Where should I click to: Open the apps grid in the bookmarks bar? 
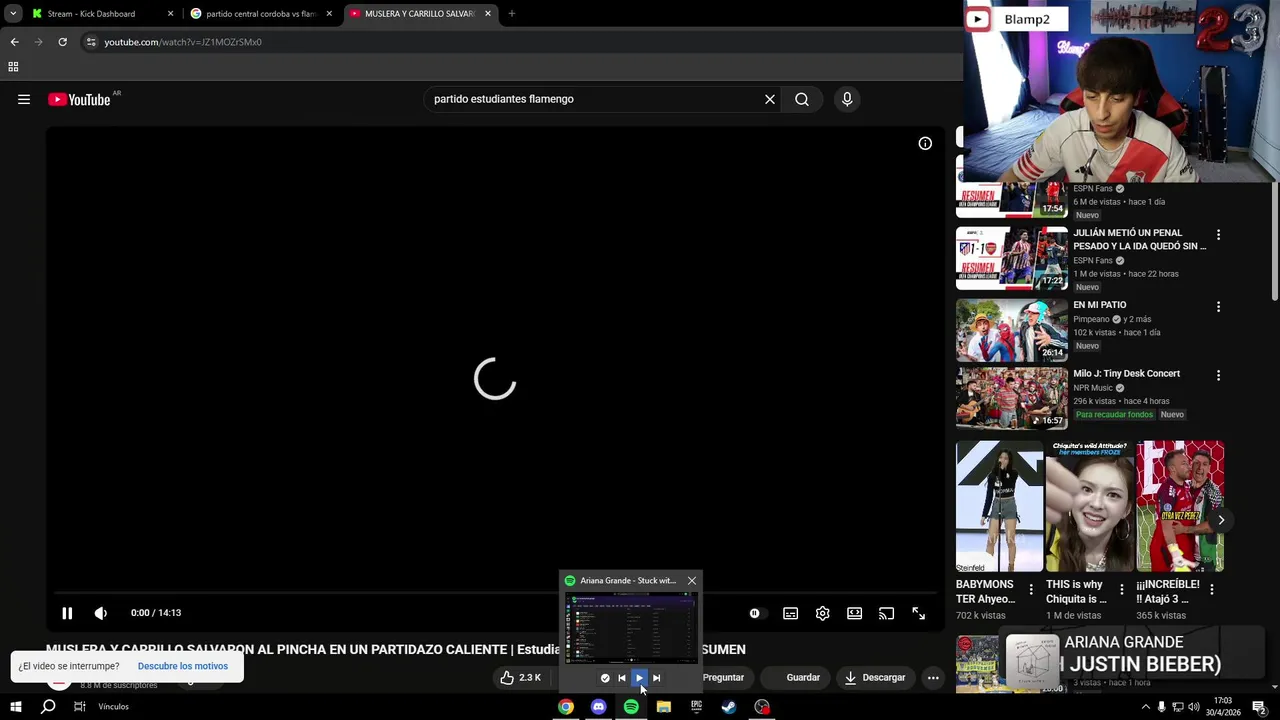tap(13, 67)
